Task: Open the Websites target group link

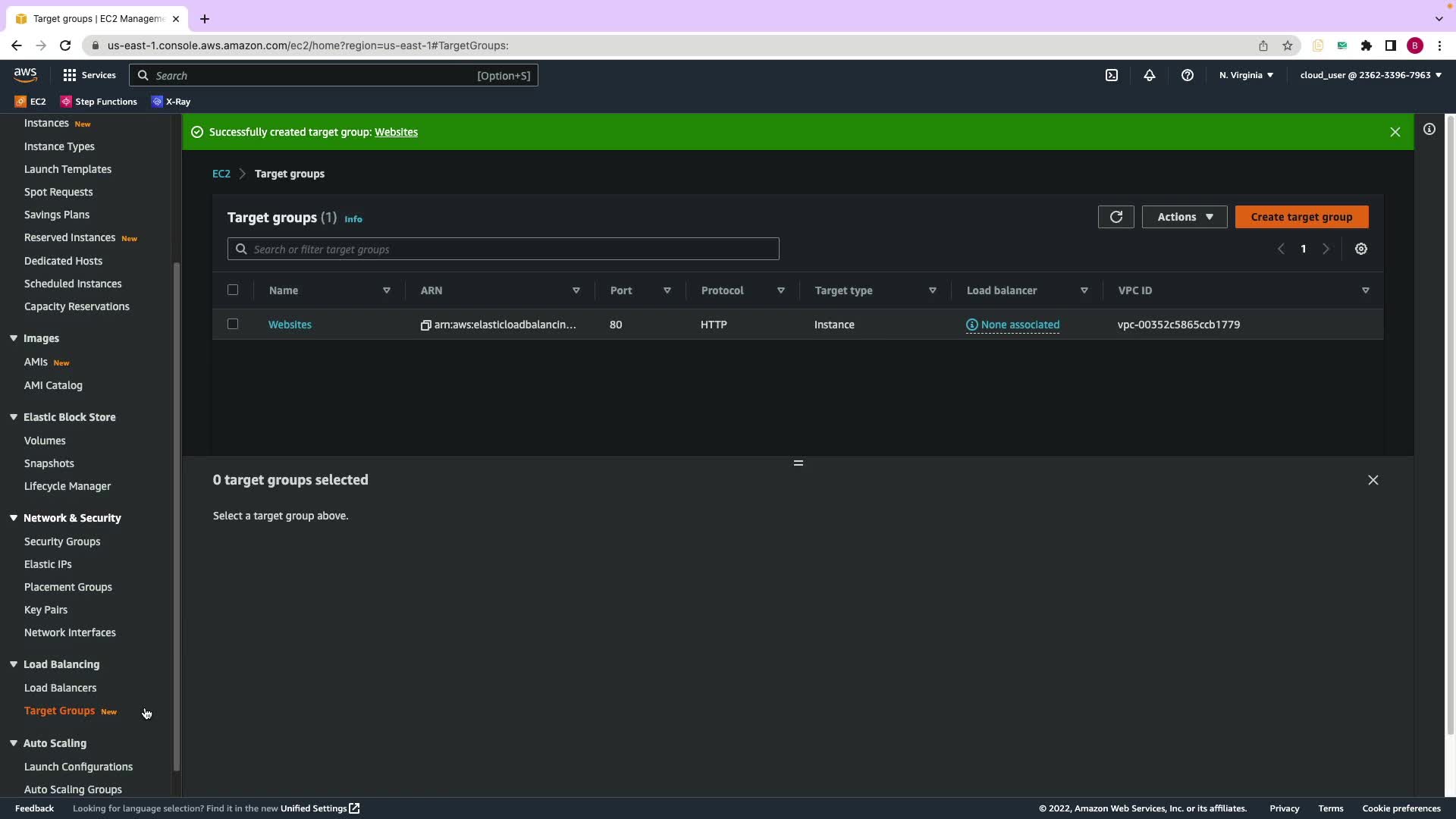Action: point(290,325)
